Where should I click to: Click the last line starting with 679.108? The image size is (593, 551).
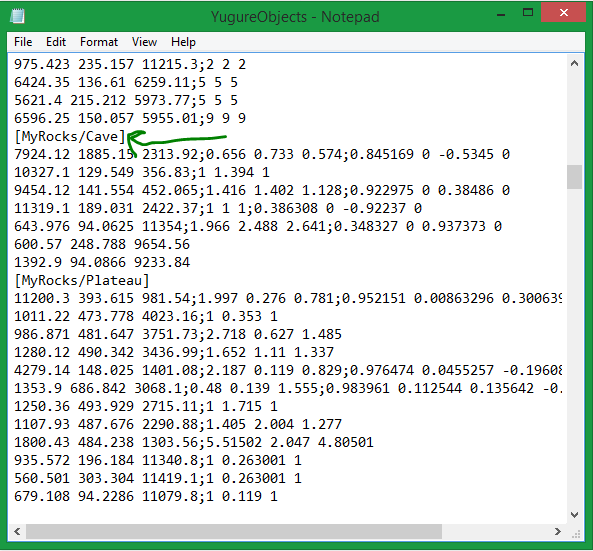coord(146,497)
